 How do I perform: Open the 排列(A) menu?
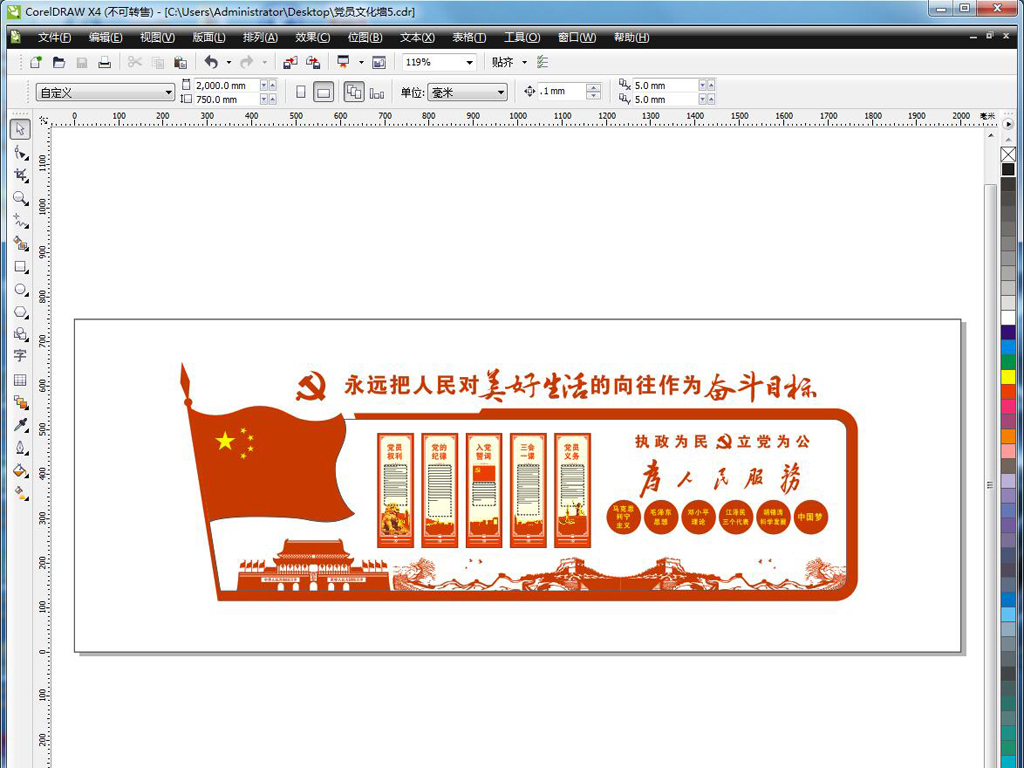pos(261,37)
